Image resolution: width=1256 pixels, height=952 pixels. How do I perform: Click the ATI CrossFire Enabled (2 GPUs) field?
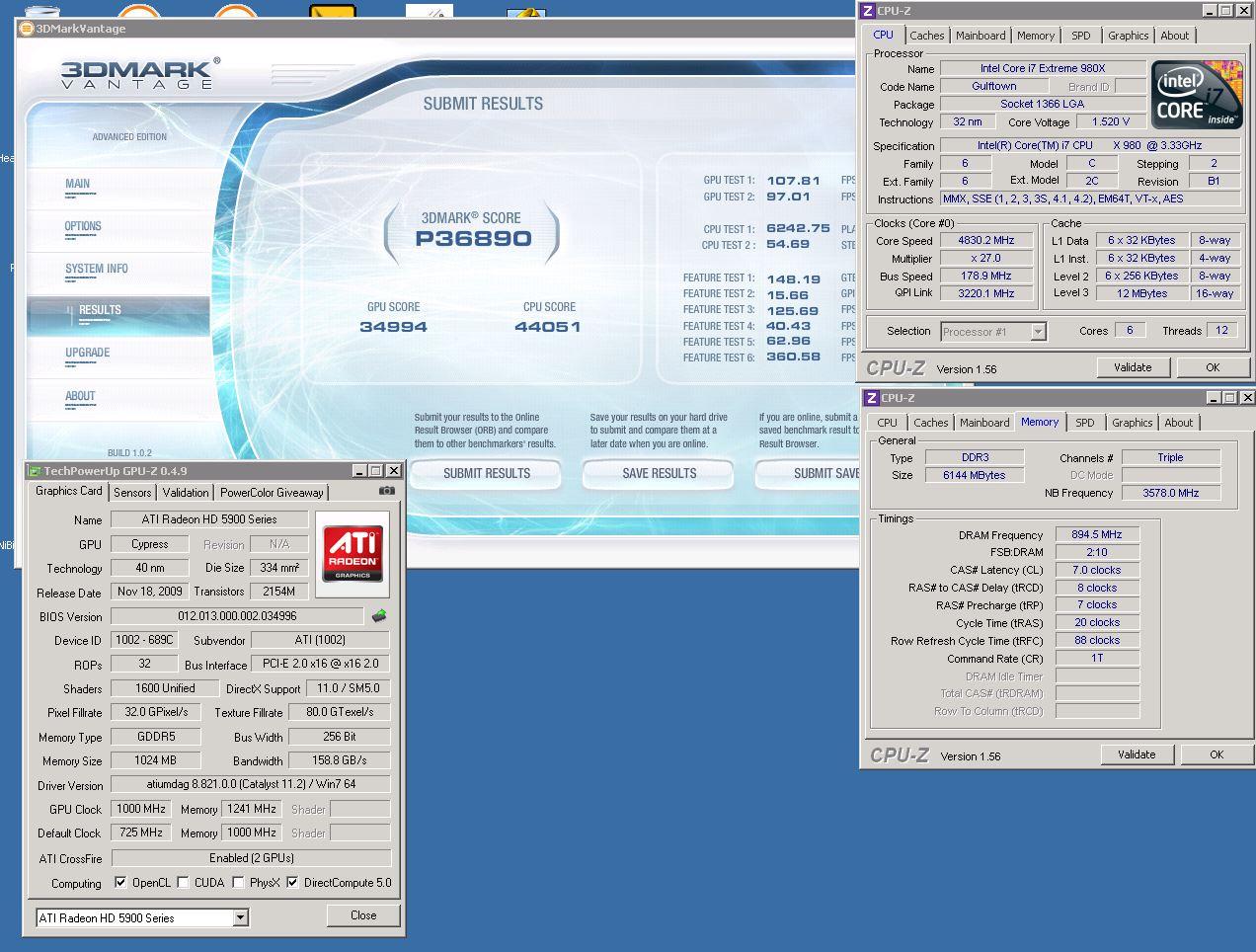tap(251, 858)
